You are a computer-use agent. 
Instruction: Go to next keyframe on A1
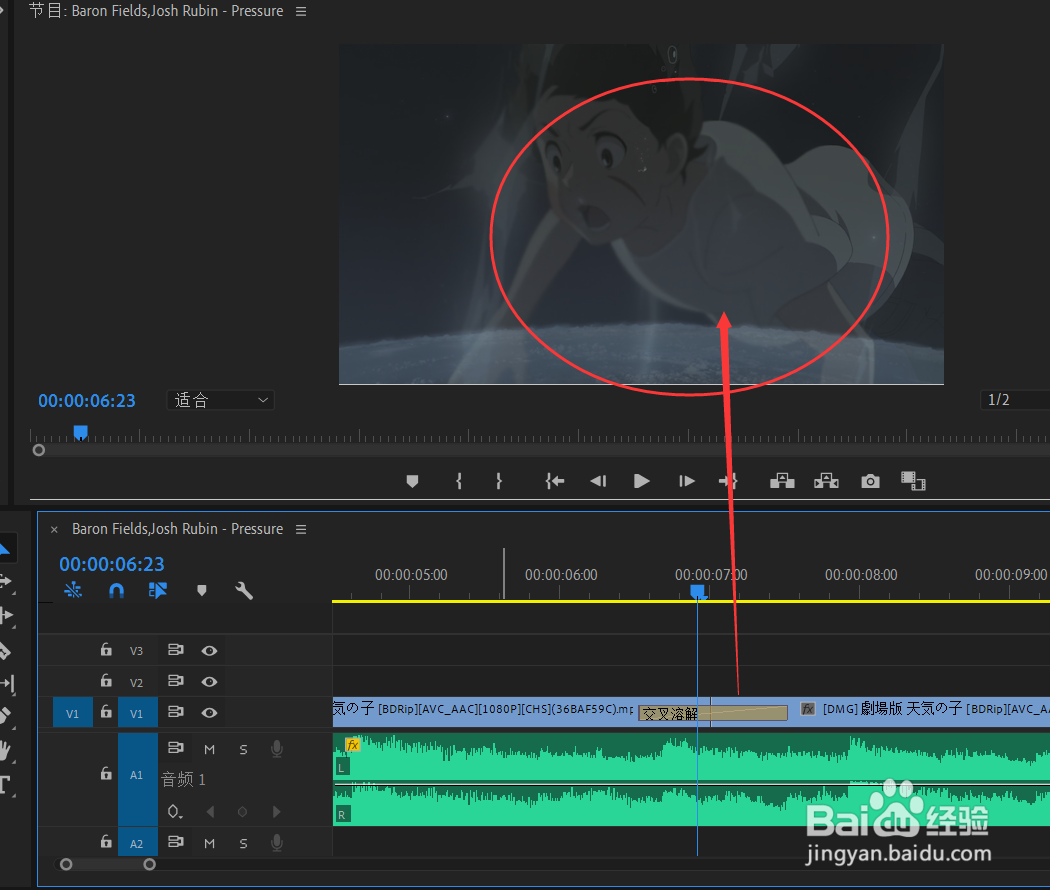tap(276, 812)
